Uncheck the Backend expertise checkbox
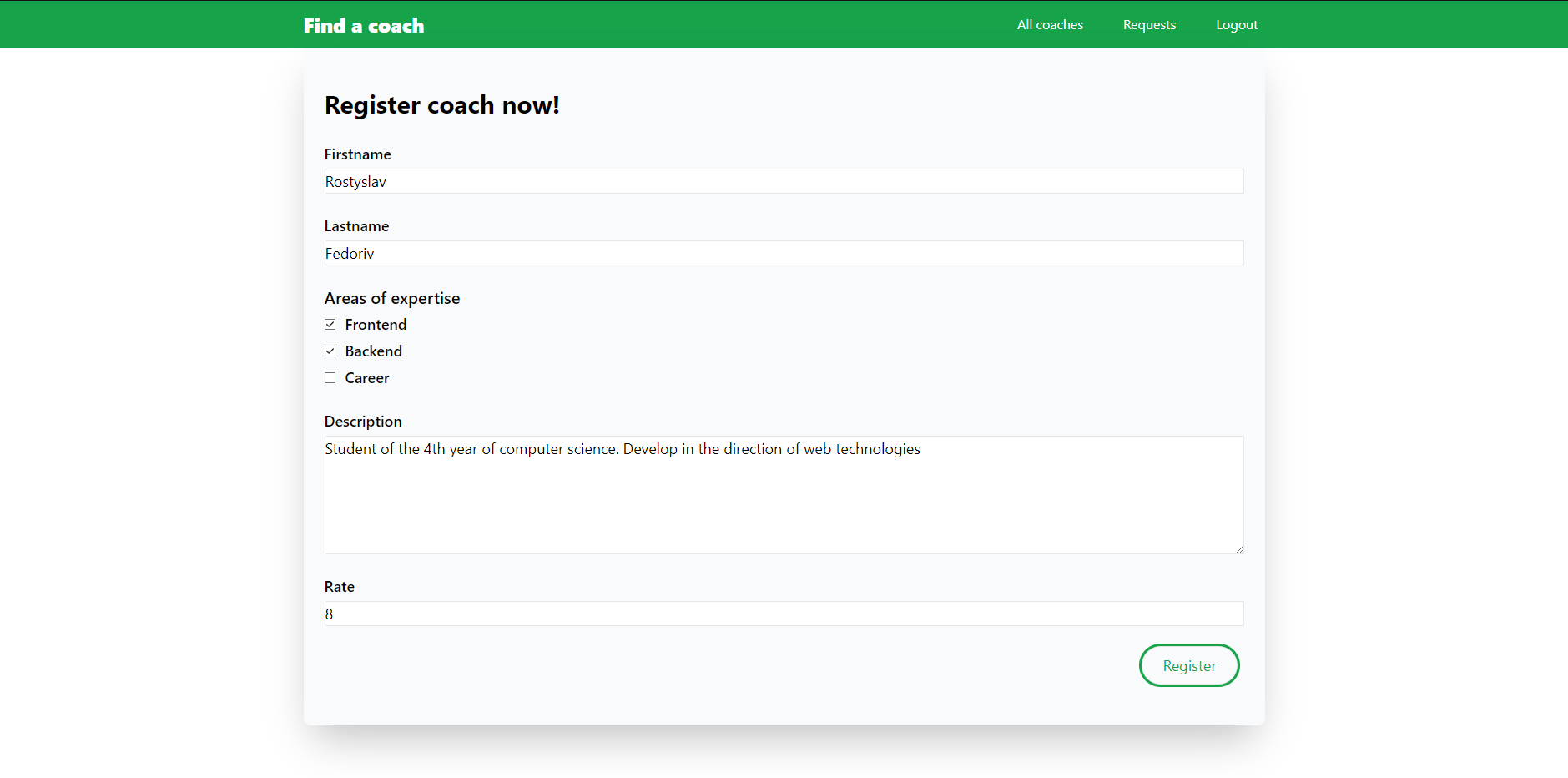1568x778 pixels. pos(330,351)
